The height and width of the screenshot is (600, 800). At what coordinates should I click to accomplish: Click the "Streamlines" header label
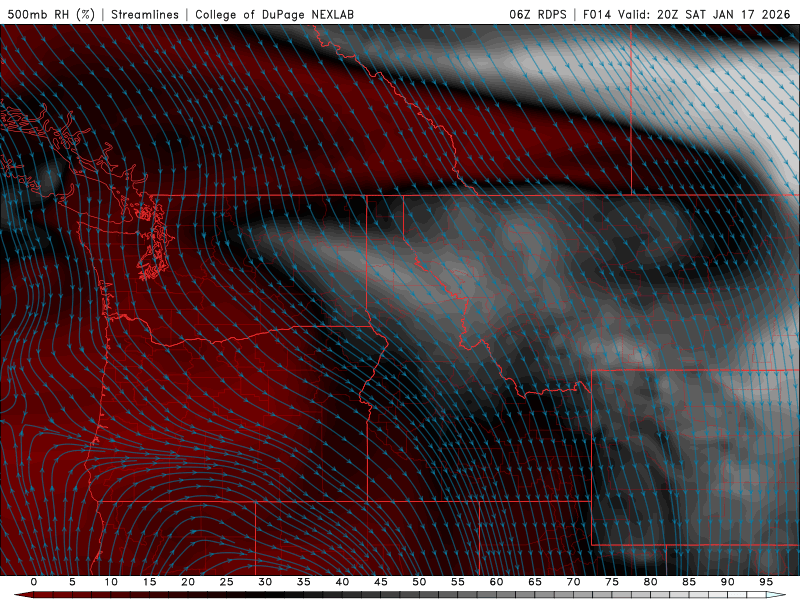point(145,14)
